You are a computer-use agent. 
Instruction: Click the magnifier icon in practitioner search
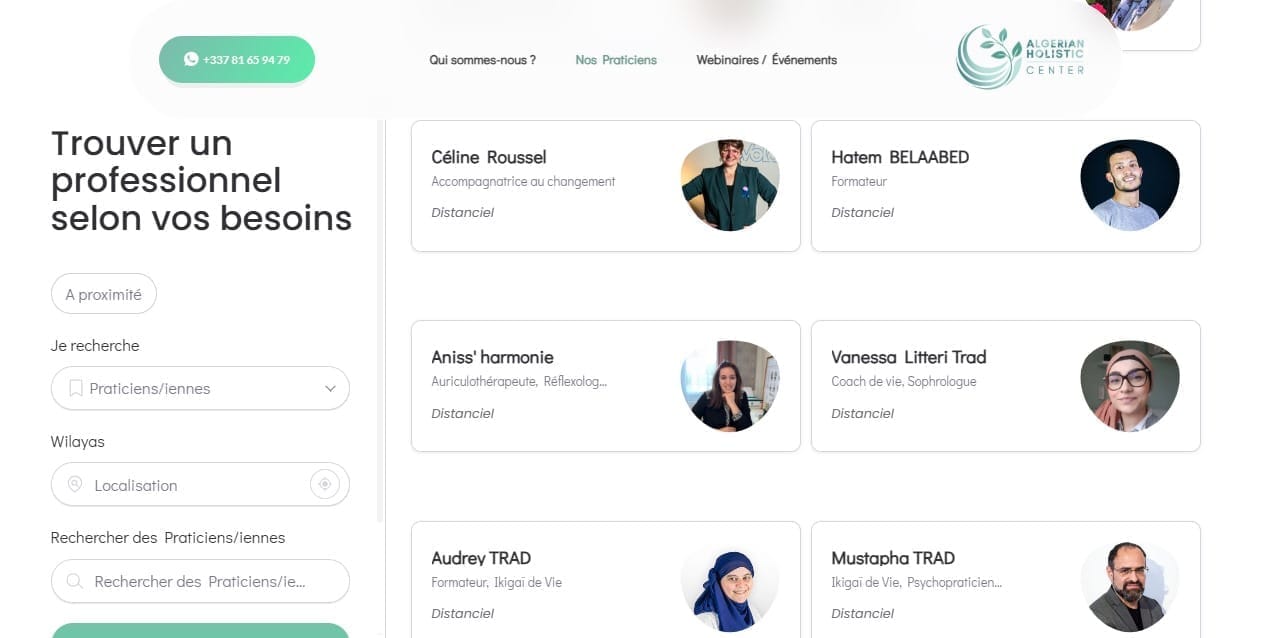(75, 581)
